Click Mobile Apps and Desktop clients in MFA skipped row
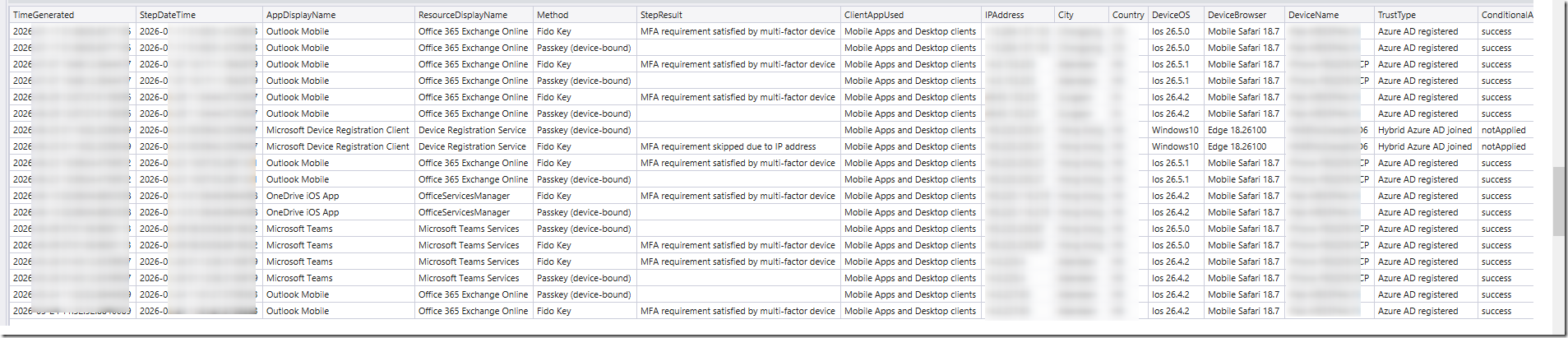 (x=910, y=146)
